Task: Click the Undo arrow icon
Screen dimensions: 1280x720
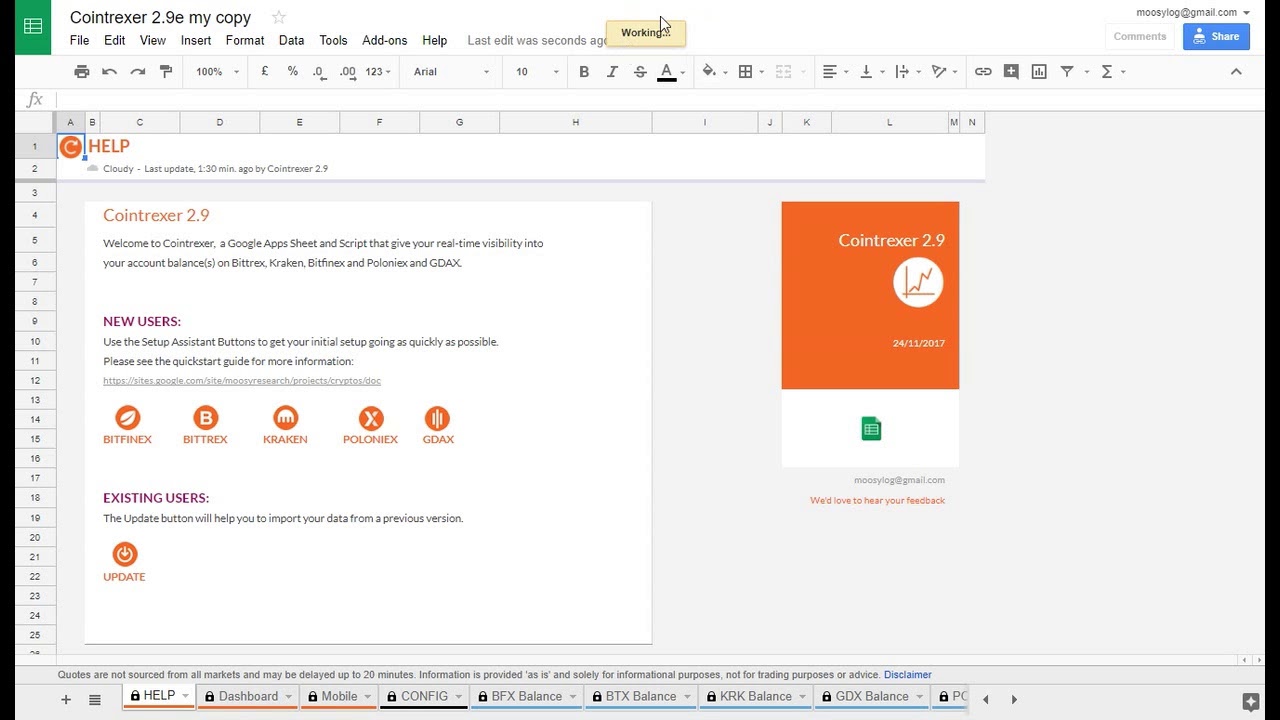Action: click(x=110, y=72)
